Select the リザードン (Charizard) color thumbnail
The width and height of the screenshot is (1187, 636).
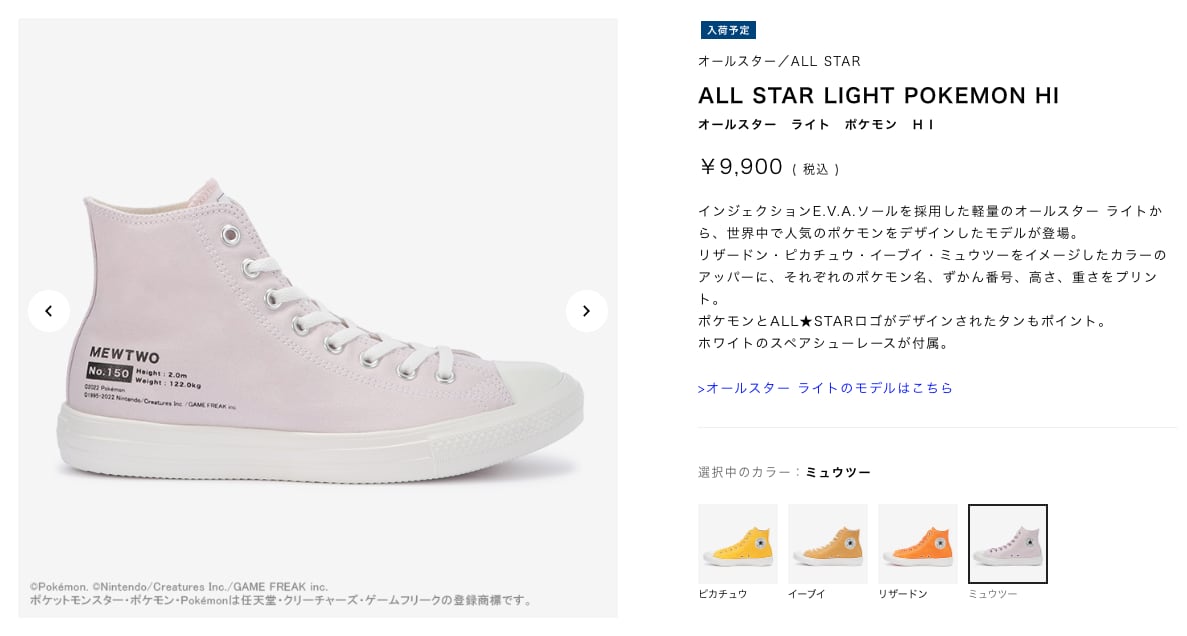tap(917, 543)
